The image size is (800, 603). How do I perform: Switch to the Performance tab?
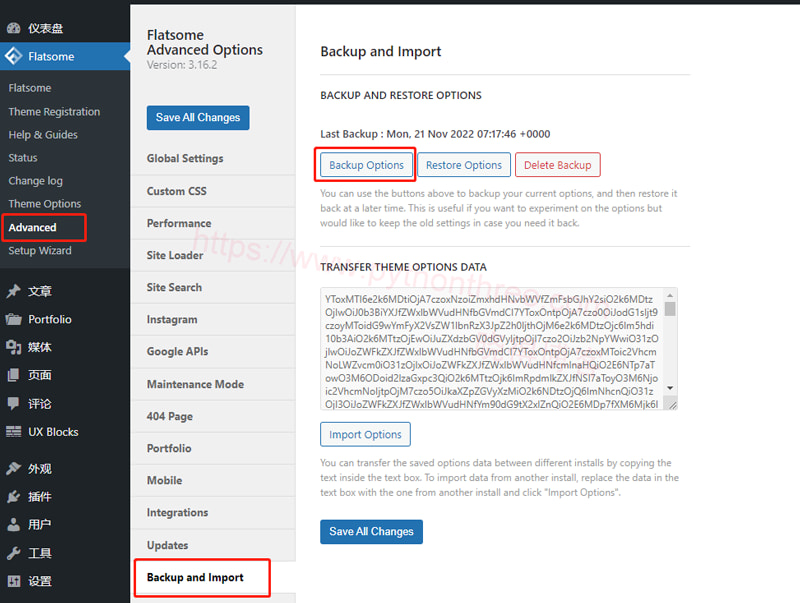point(213,223)
